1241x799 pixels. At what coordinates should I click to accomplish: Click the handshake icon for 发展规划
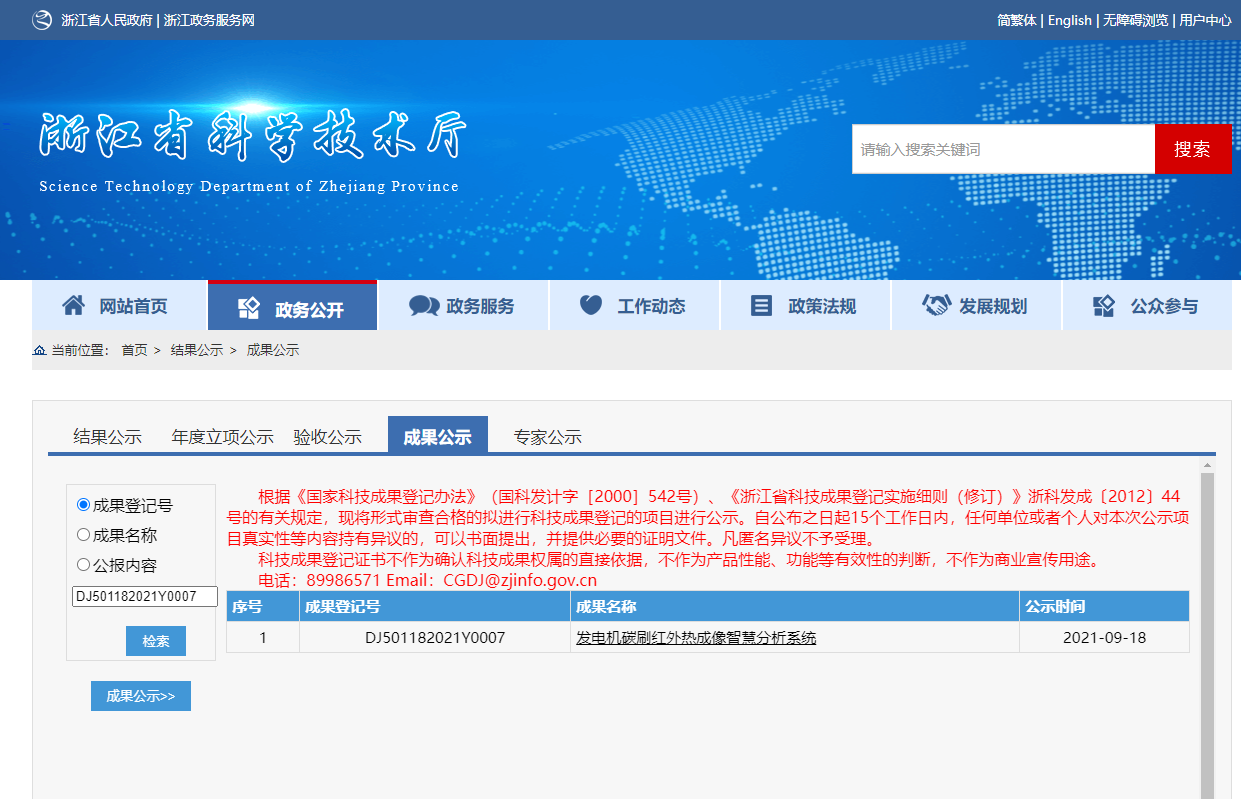click(936, 306)
